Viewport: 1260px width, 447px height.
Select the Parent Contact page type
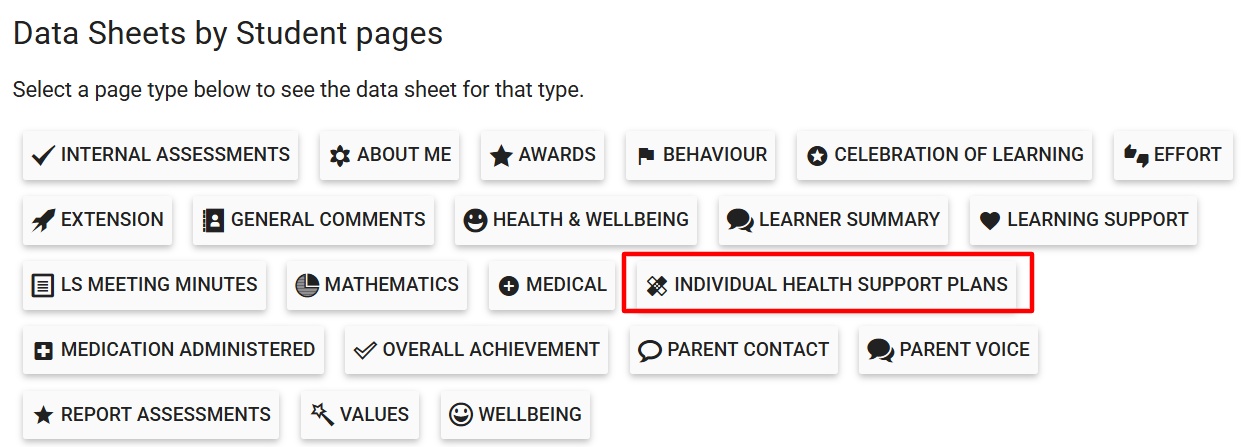click(733, 351)
